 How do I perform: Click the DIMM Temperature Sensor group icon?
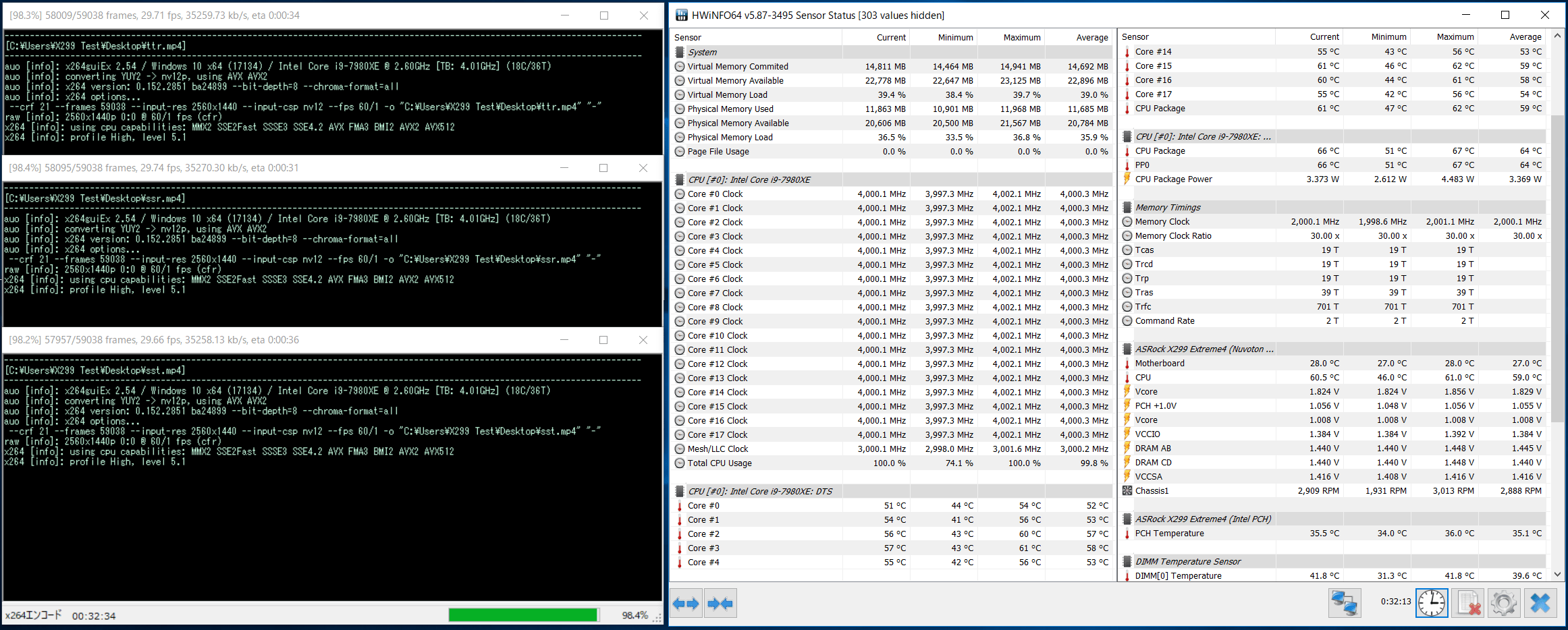[1127, 561]
